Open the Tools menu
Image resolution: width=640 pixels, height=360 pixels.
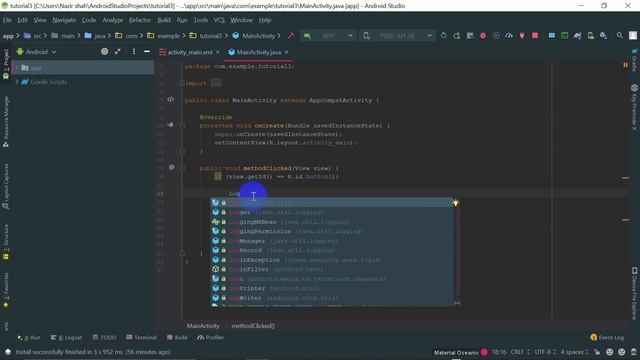tap(200, 20)
